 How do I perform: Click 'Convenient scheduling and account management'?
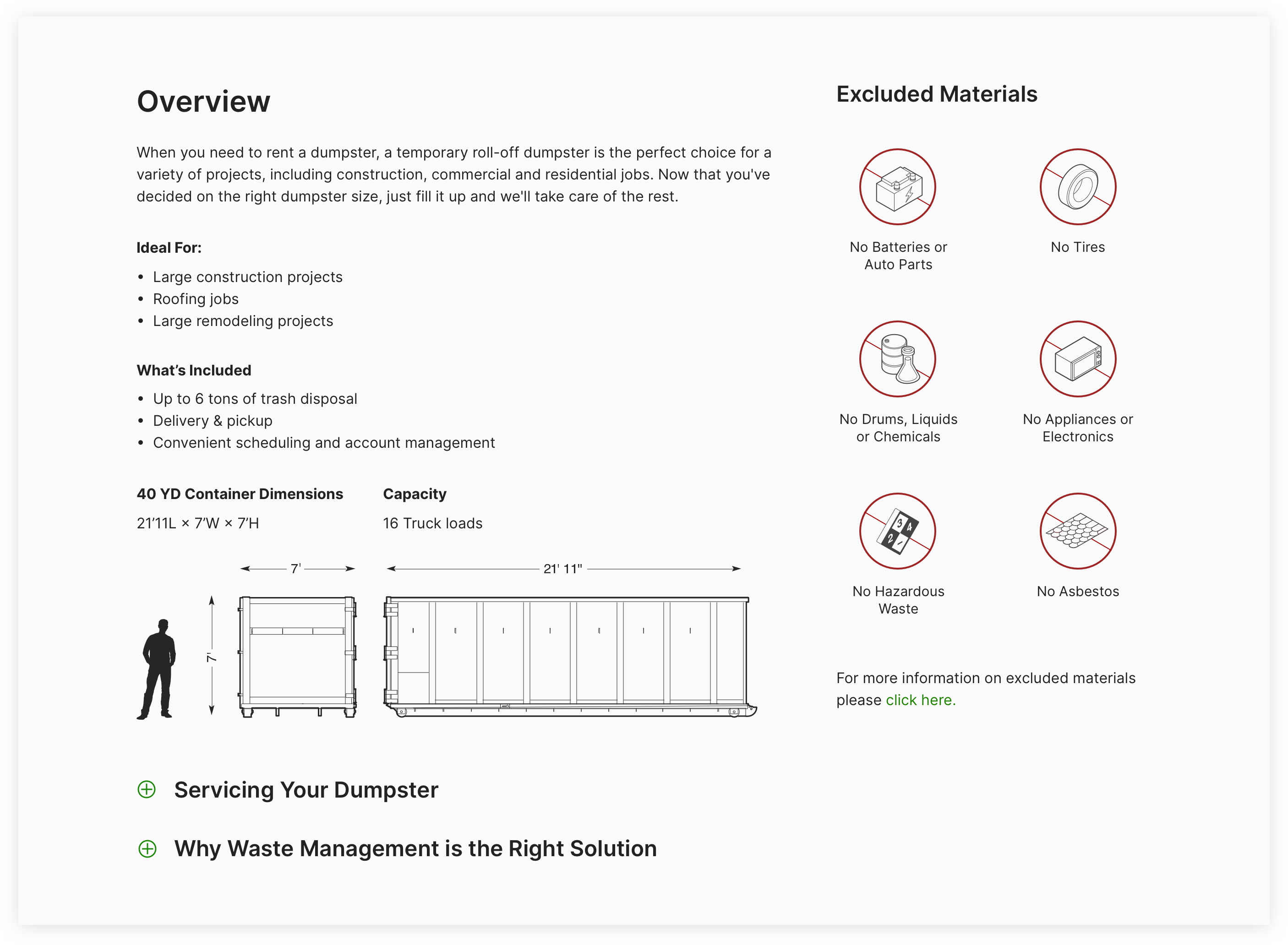[323, 443]
